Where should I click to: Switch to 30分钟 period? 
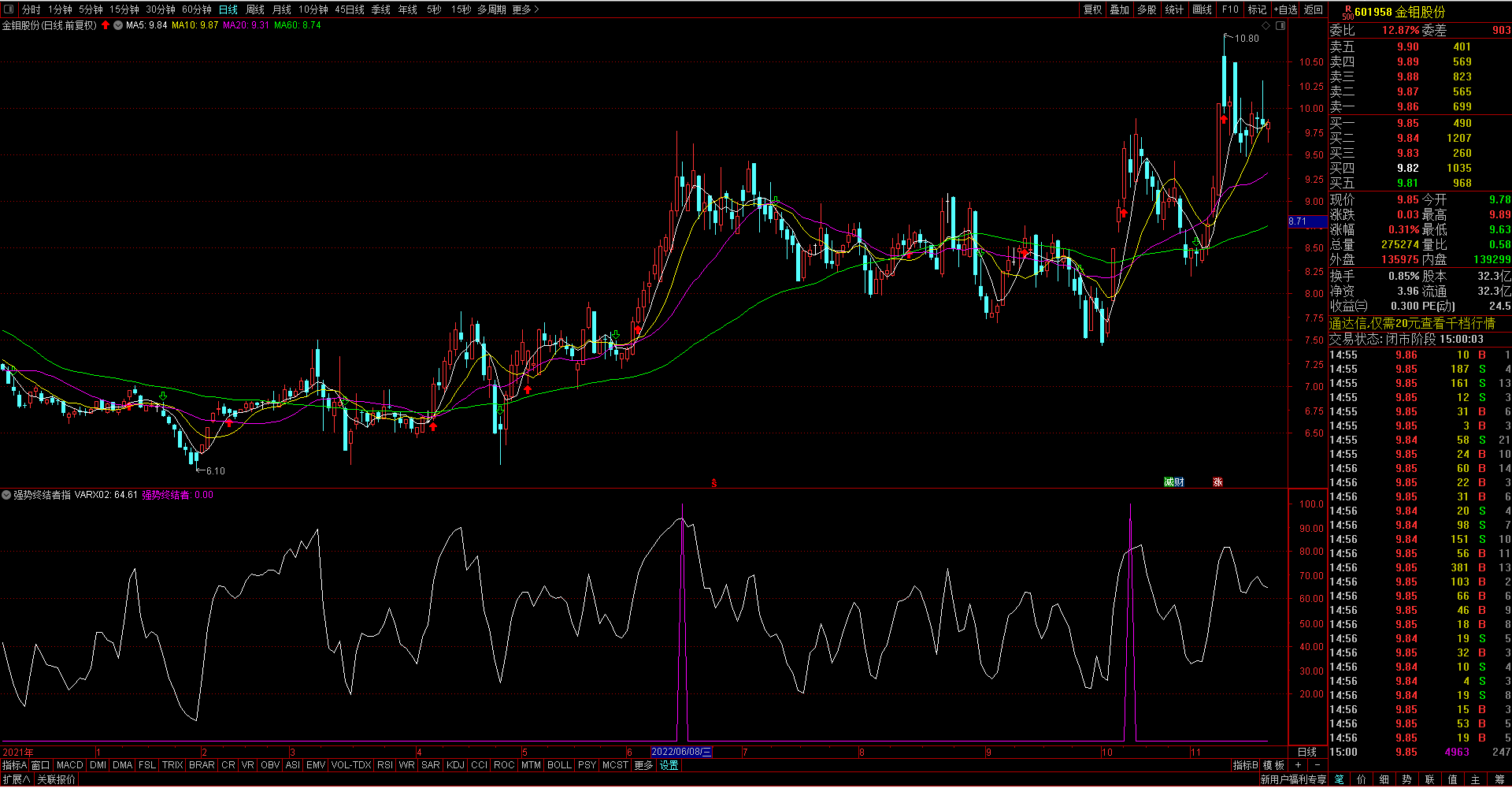(x=161, y=9)
